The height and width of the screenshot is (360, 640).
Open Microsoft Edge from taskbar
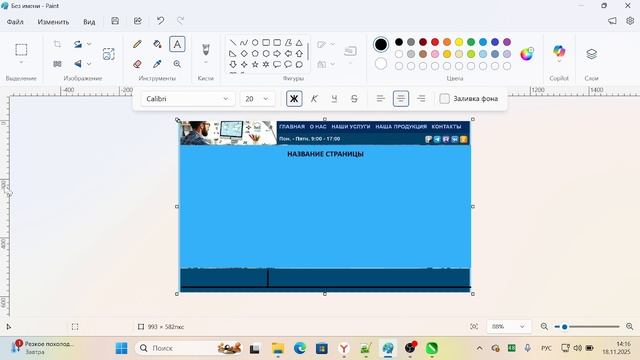[300, 348]
